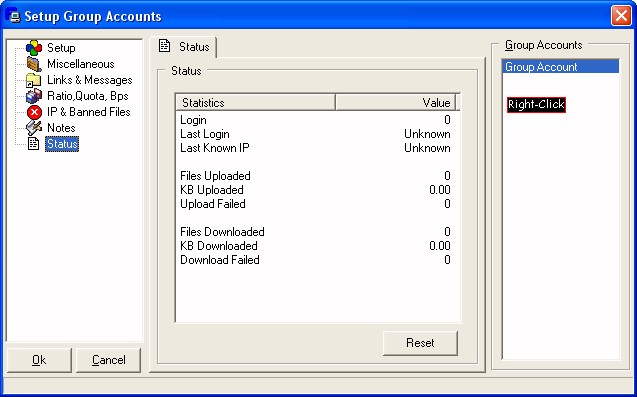Click the Setup colored balls icon
This screenshot has width=637, height=397.
click(34, 48)
